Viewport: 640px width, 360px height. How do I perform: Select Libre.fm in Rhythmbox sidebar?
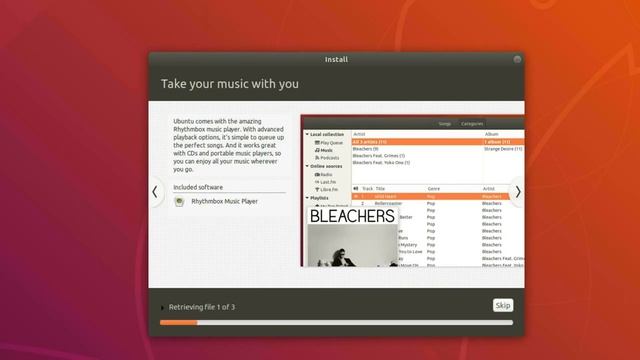326,189
